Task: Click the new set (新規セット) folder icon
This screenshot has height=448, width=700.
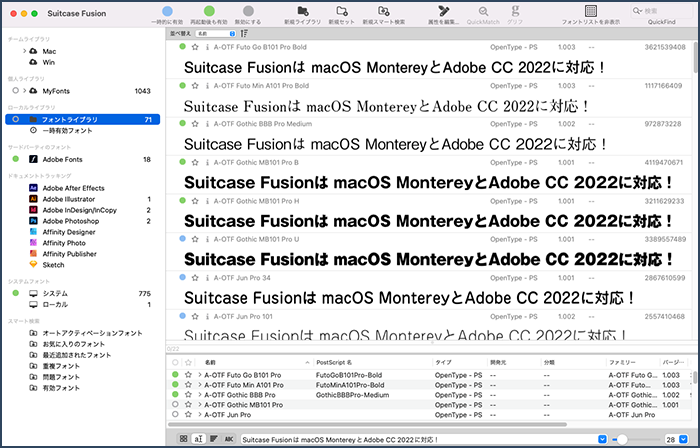Action: coord(342,11)
